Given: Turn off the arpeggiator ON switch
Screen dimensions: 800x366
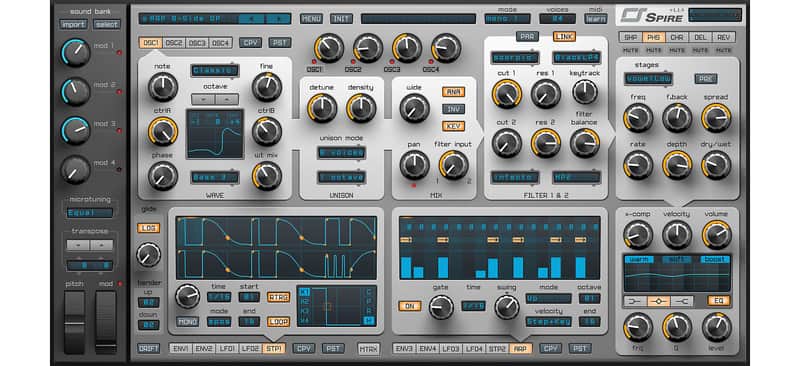Looking at the screenshot, I should [409, 306].
